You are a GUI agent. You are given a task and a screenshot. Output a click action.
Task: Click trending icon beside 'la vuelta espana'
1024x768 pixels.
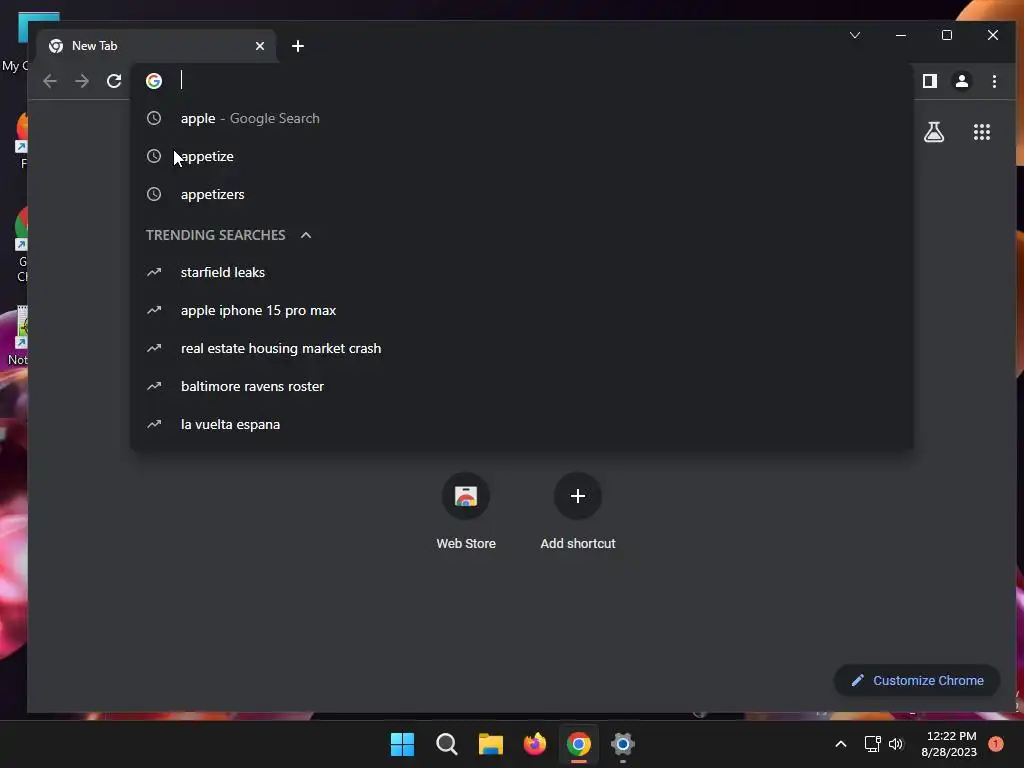(x=154, y=424)
